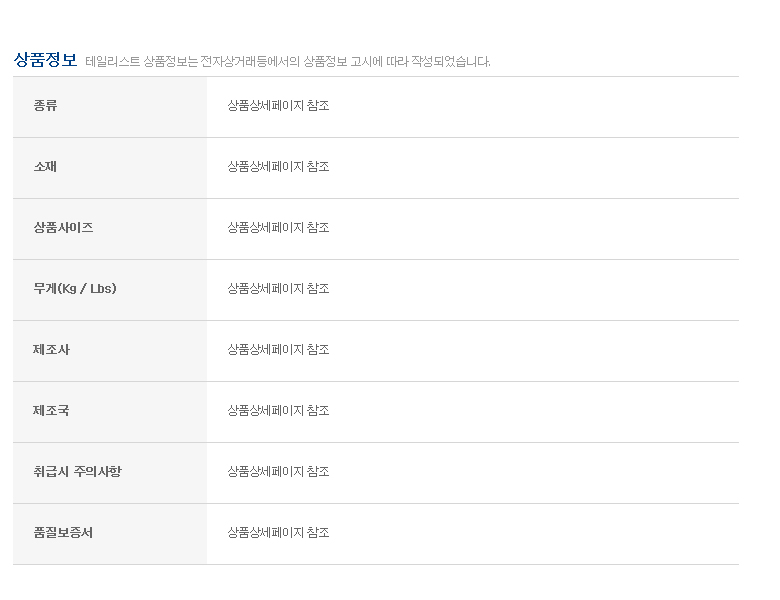Click the 상품사이즈 row's 상품상세페이지 참조 value
Image resolution: width=780 pixels, height=600 pixels.
click(278, 228)
